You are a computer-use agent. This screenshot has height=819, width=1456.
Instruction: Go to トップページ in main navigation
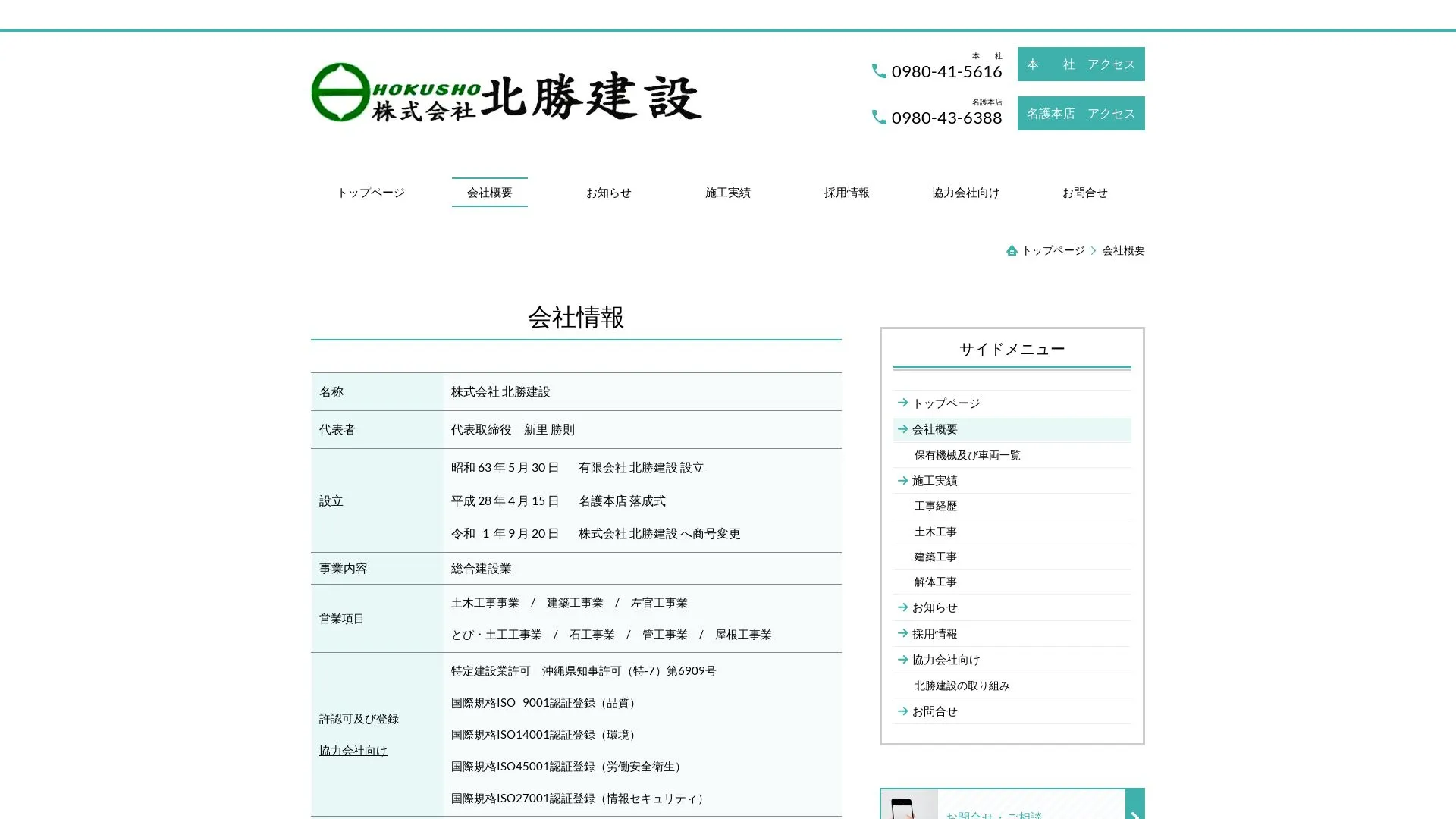[371, 193]
